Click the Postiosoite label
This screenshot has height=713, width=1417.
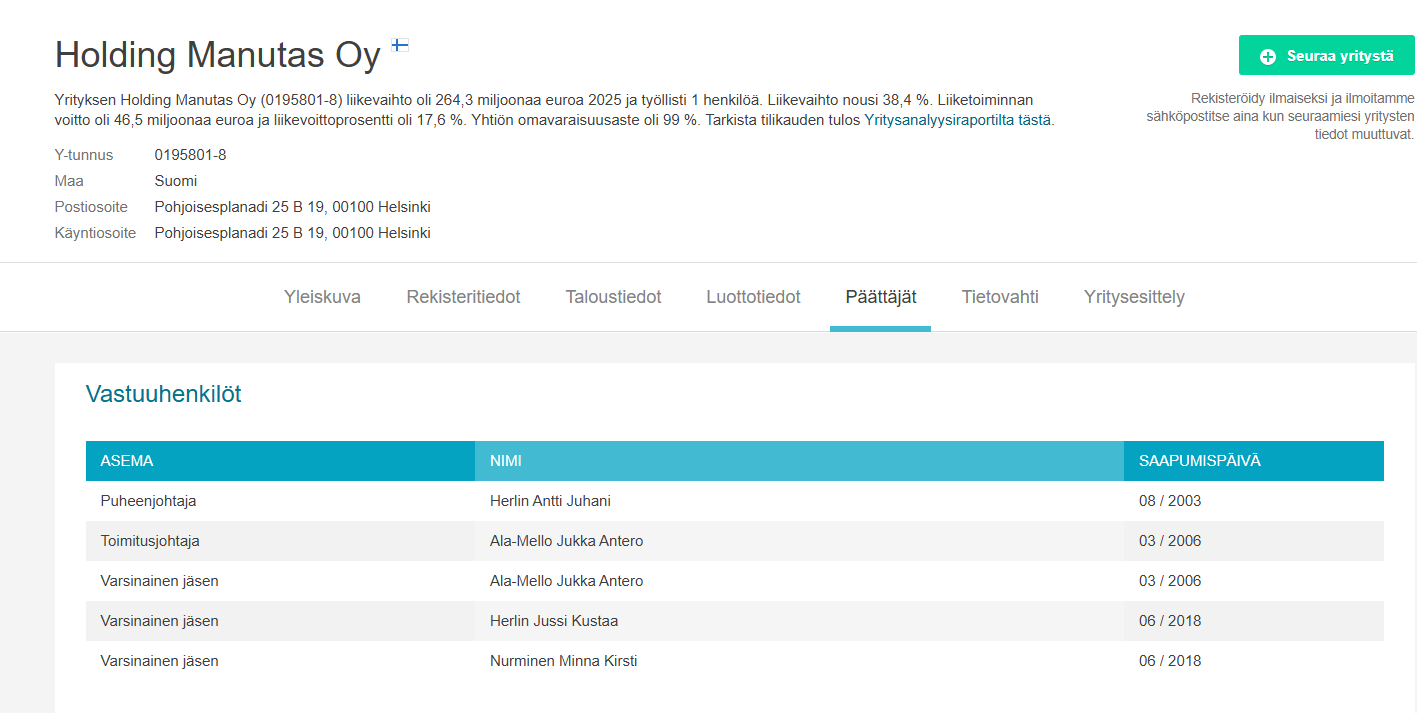pyautogui.click(x=91, y=207)
